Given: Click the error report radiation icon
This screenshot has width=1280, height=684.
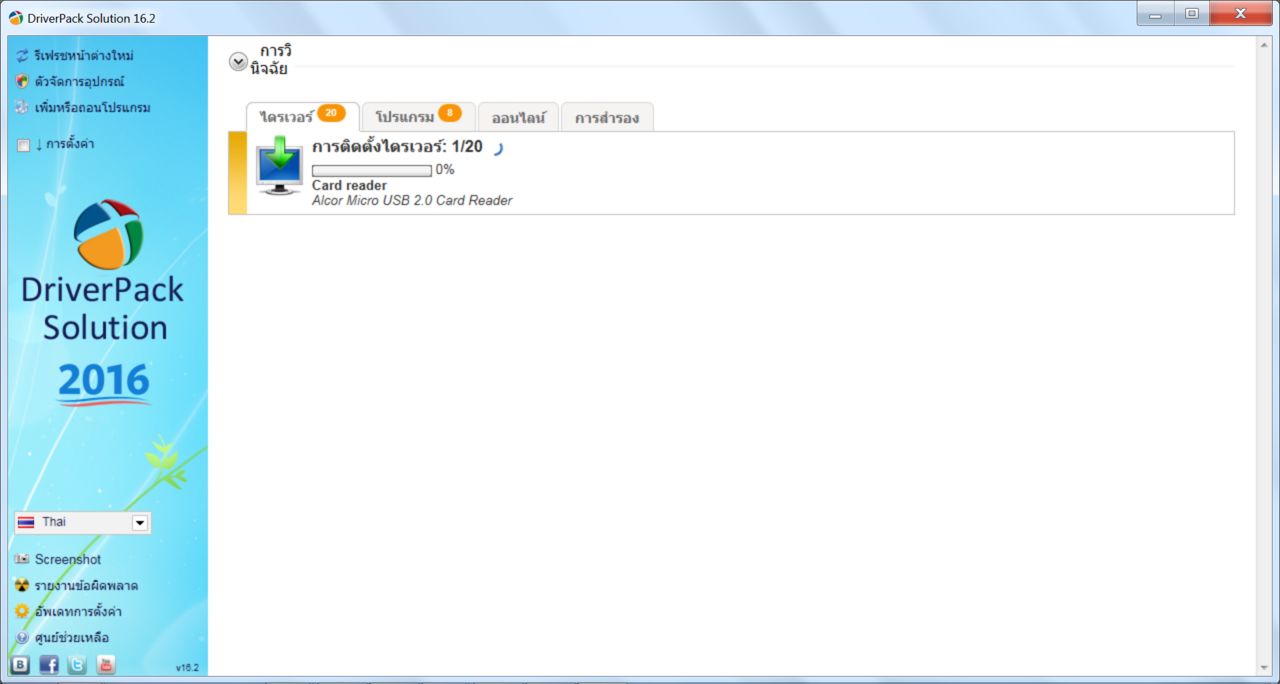Looking at the screenshot, I should (22, 585).
